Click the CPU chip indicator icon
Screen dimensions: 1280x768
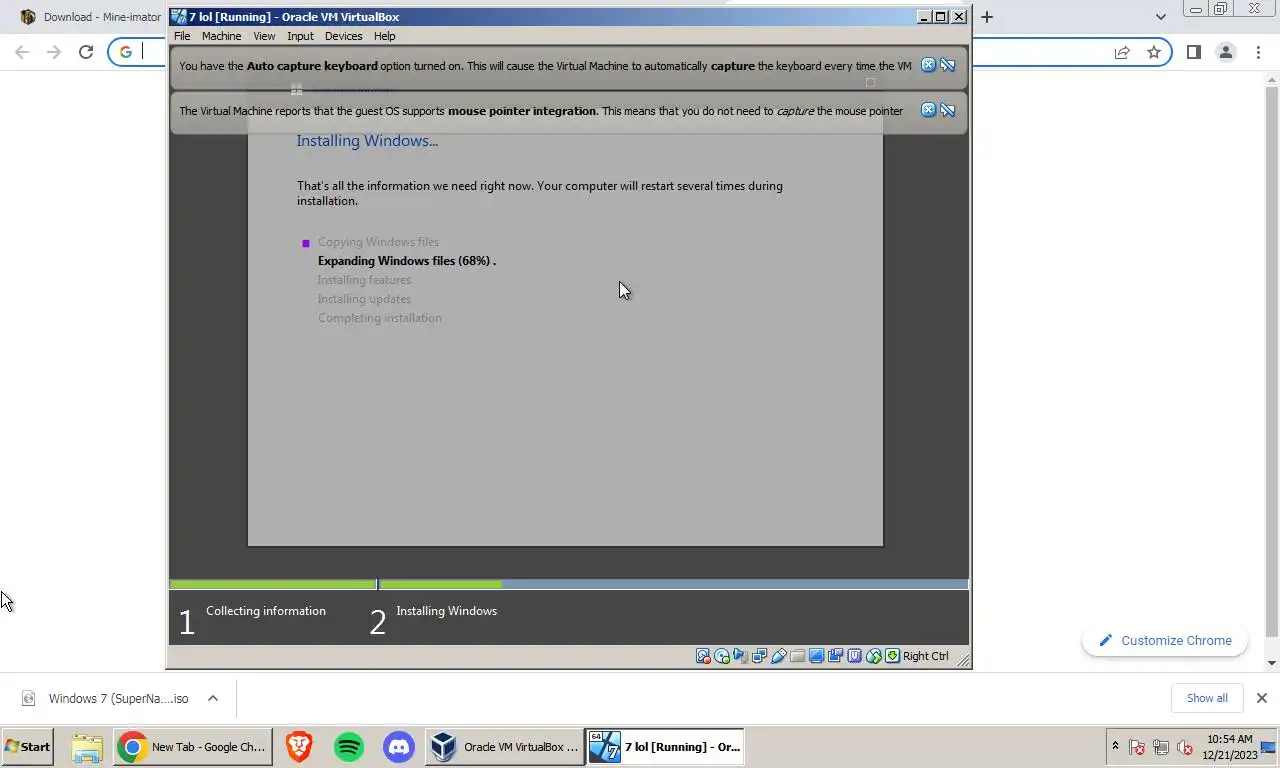coord(854,656)
